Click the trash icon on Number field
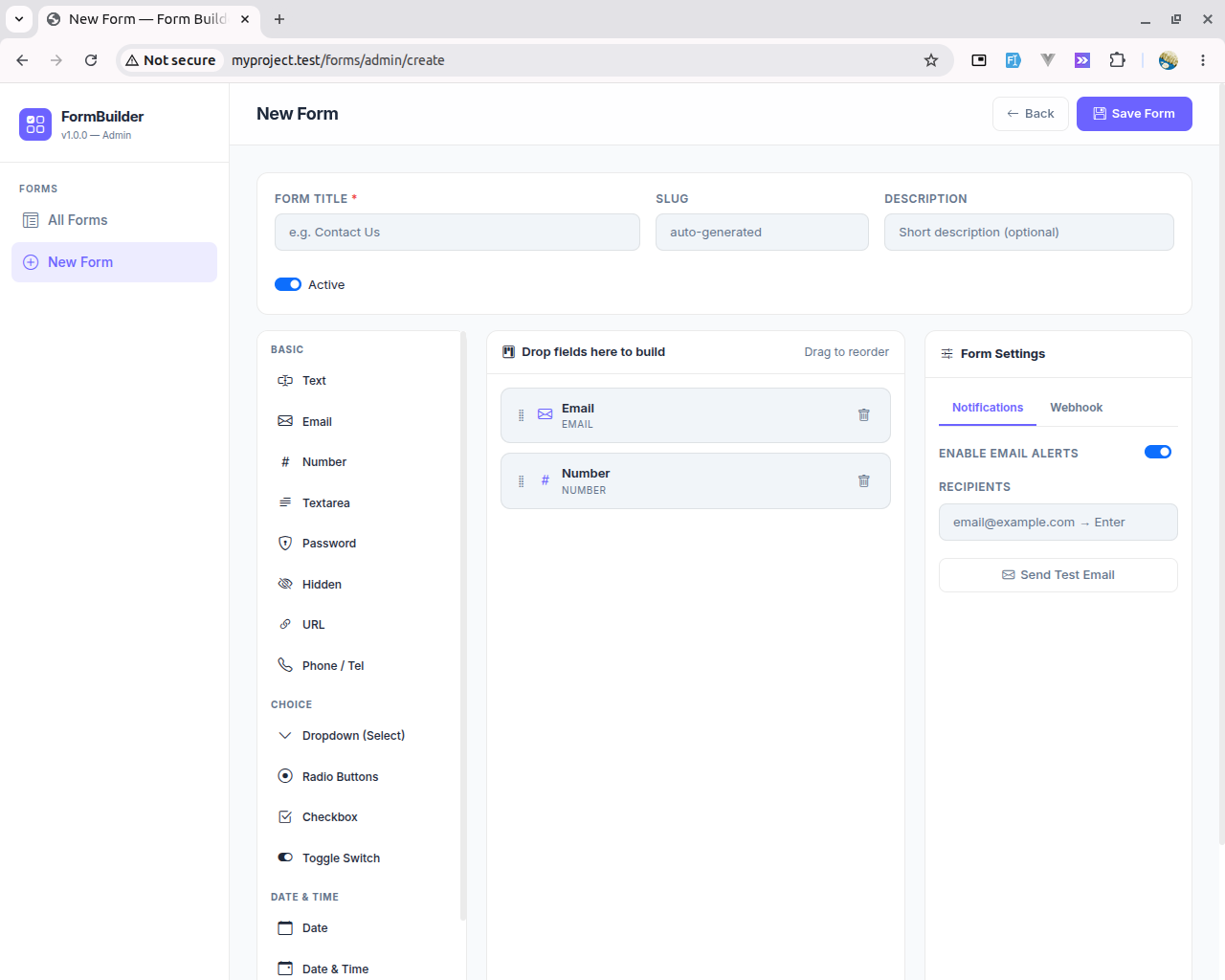The image size is (1225, 980). [x=863, y=481]
